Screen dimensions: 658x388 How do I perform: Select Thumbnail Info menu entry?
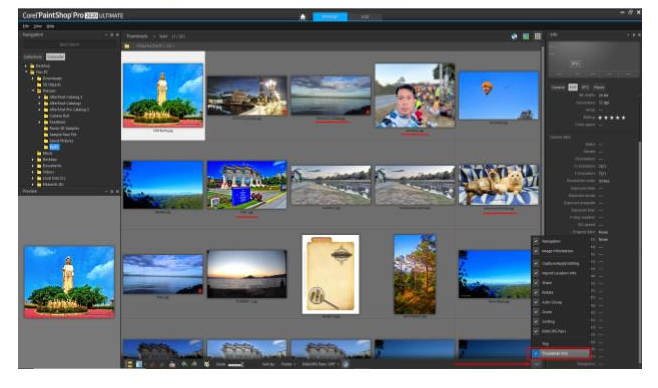coord(561,354)
